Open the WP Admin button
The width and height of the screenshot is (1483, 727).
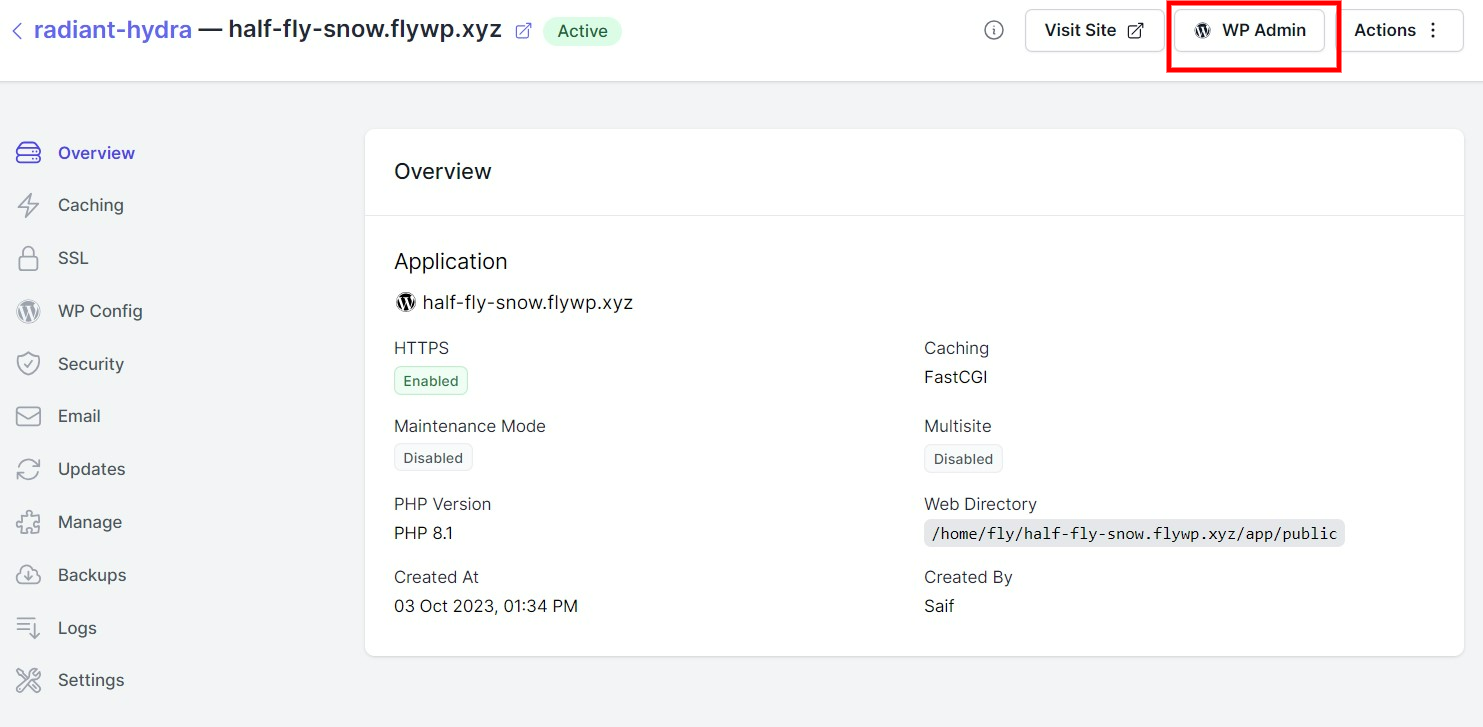(1250, 30)
